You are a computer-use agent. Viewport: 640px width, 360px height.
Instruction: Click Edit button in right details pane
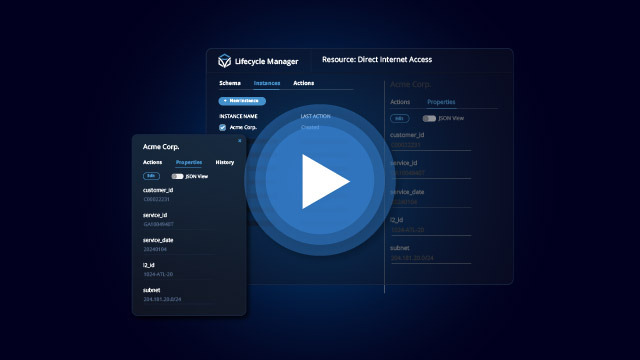pyautogui.click(x=400, y=118)
